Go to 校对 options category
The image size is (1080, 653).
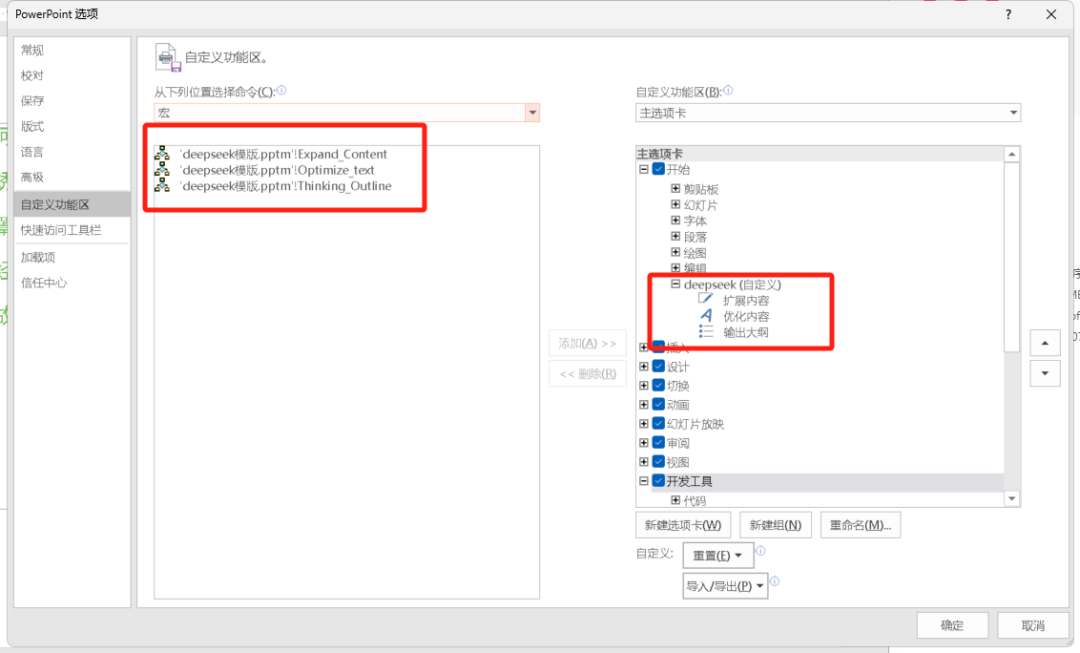[72, 75]
